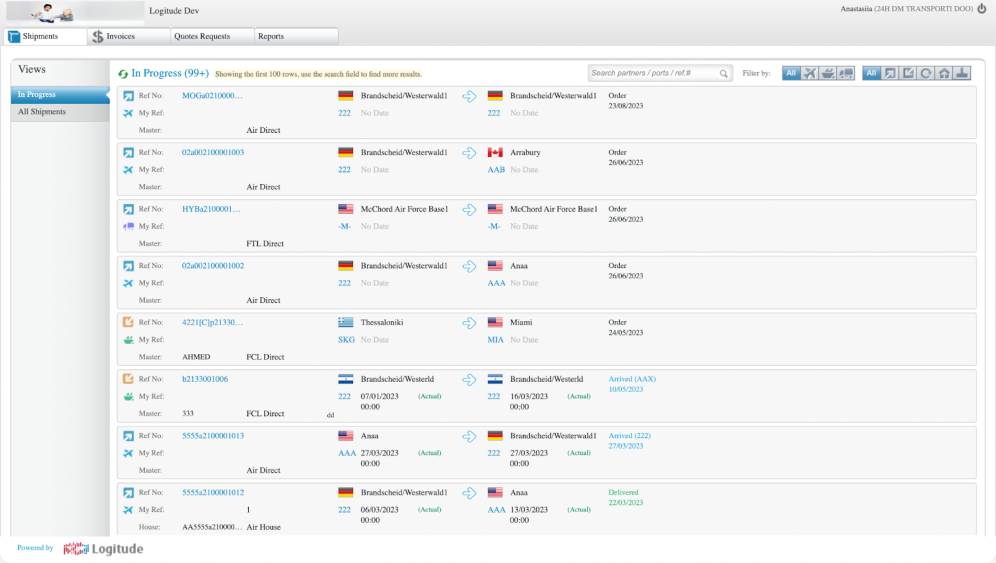The image size is (996, 563).
Task: Click route arrow on Thessaloniki to Miami row
Action: pyautogui.click(x=469, y=323)
